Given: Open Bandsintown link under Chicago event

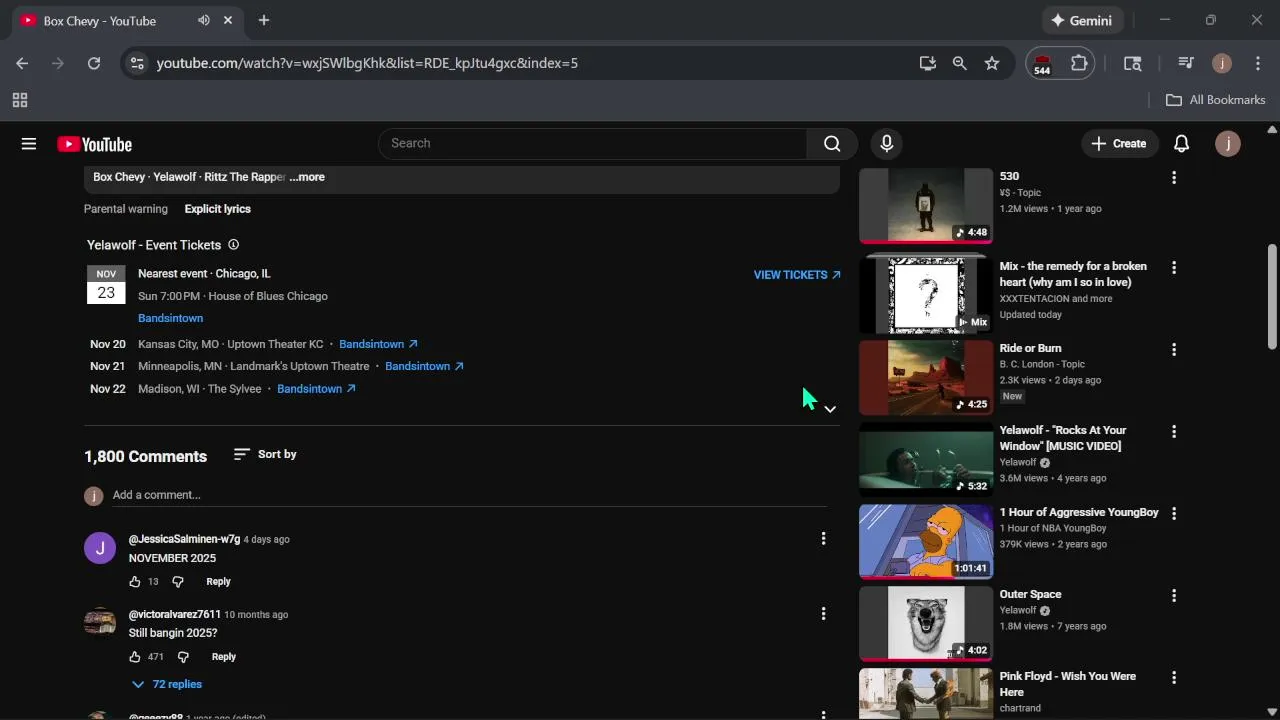Looking at the screenshot, I should click(x=170, y=318).
